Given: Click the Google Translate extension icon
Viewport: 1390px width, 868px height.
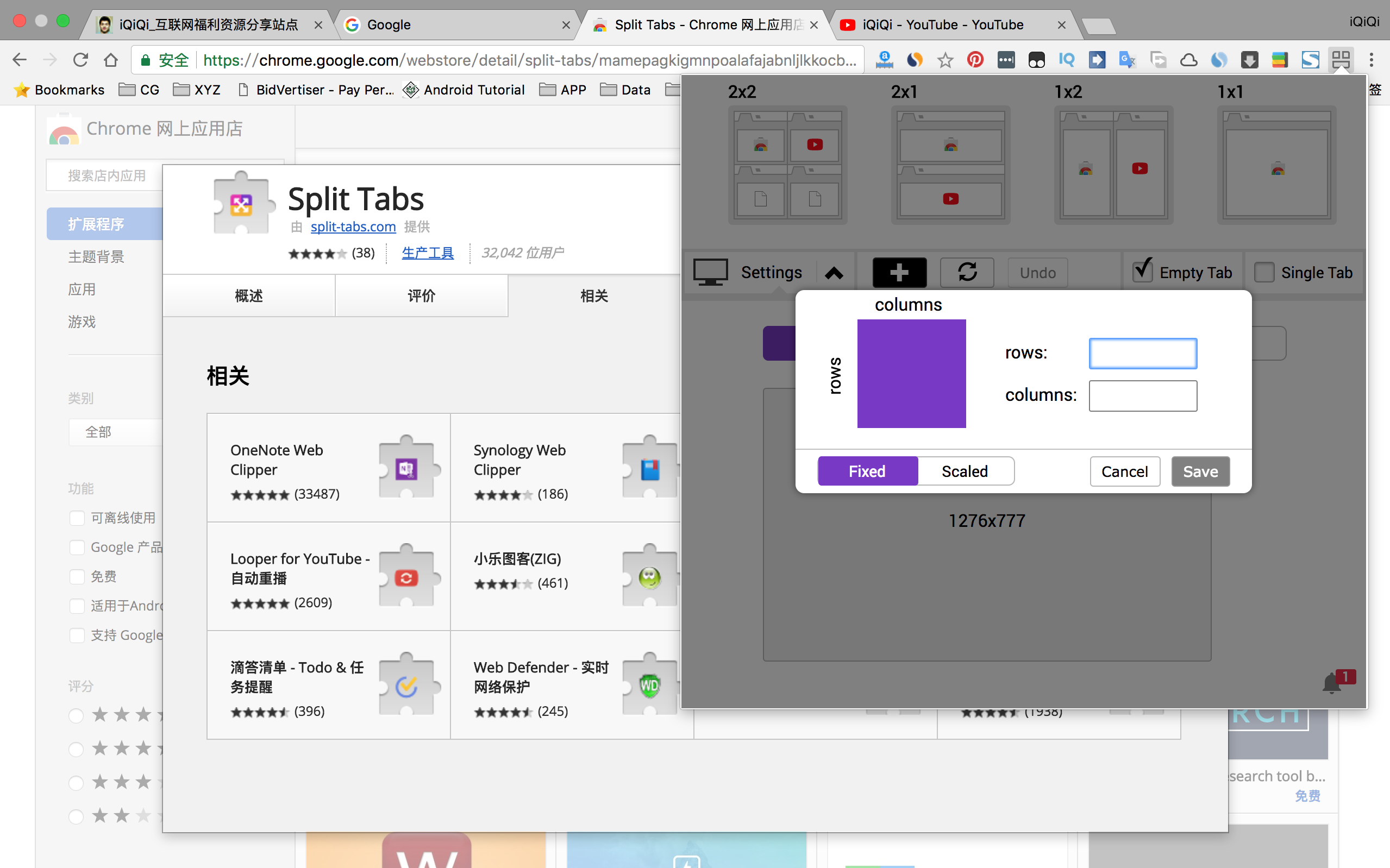Looking at the screenshot, I should click(x=1127, y=60).
